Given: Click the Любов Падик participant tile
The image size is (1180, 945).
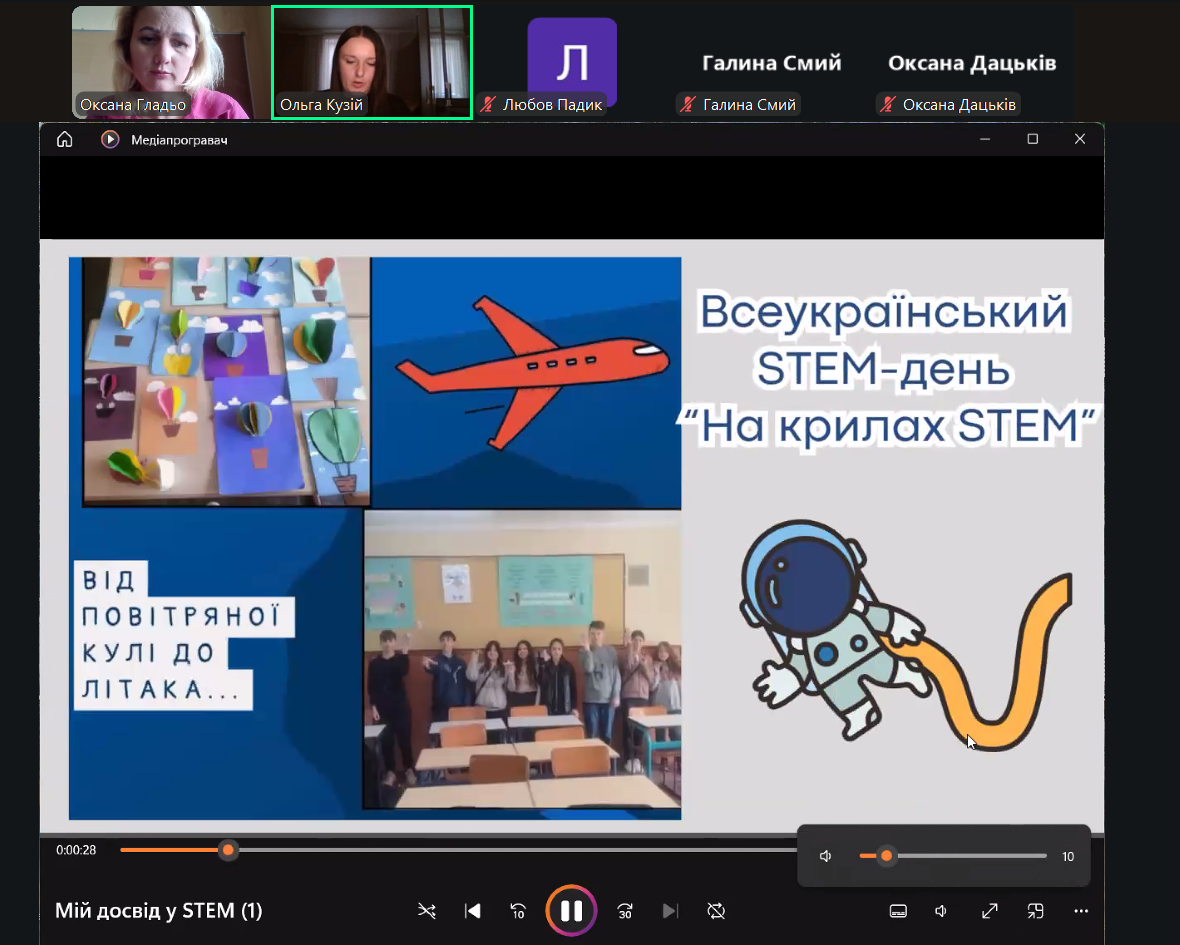Looking at the screenshot, I should tap(571, 62).
